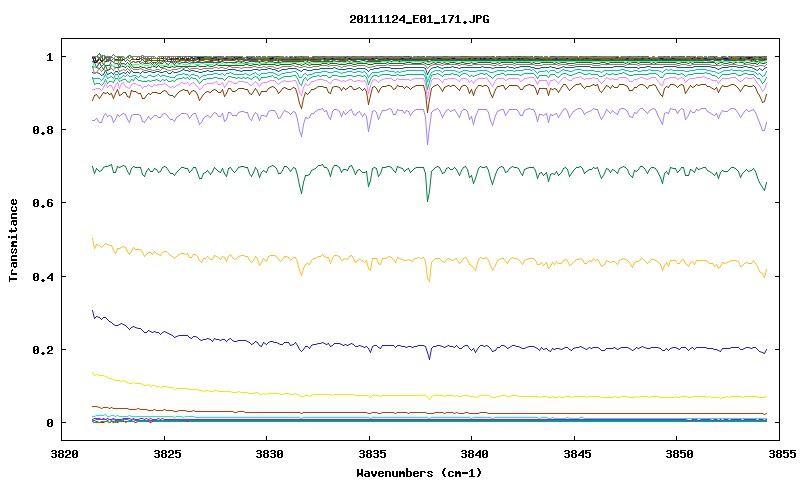This screenshot has width=800, height=480.
Task: Click y-axis tick label 0.6
Action: [x=43, y=203]
